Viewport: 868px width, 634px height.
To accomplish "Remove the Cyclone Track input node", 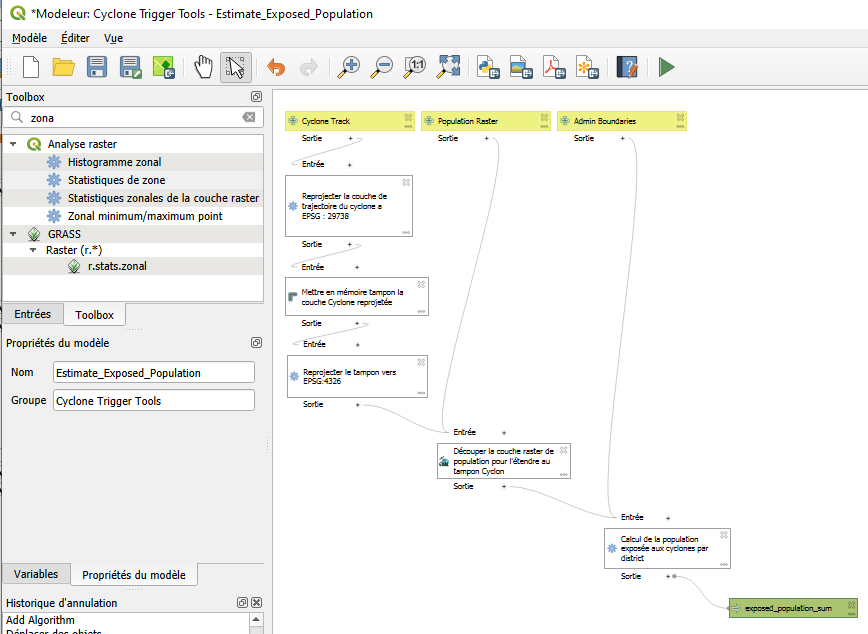I will tap(408, 117).
